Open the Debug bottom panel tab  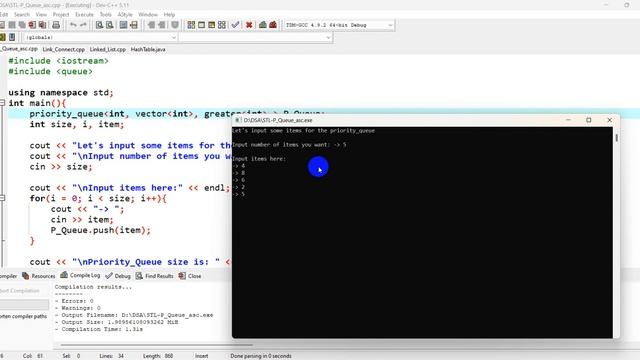(118, 276)
